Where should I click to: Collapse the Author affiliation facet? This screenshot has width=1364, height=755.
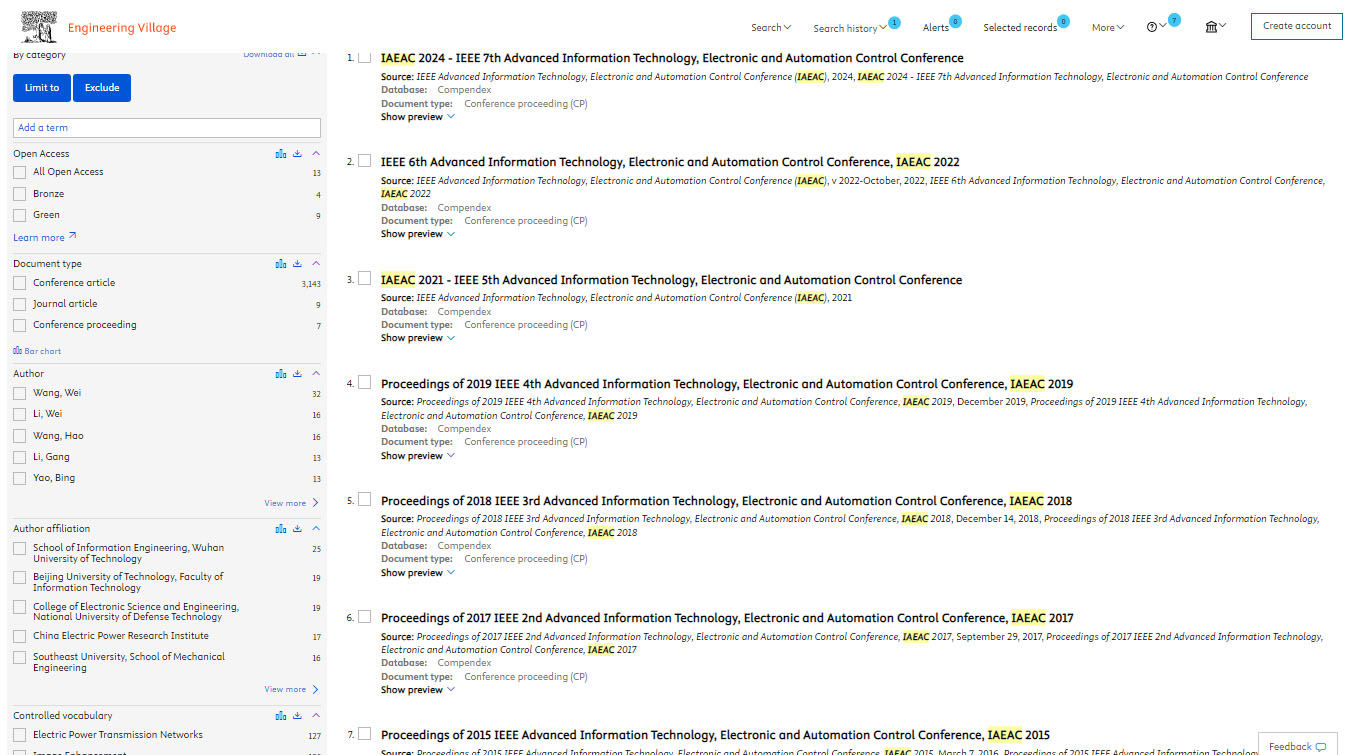click(x=316, y=529)
